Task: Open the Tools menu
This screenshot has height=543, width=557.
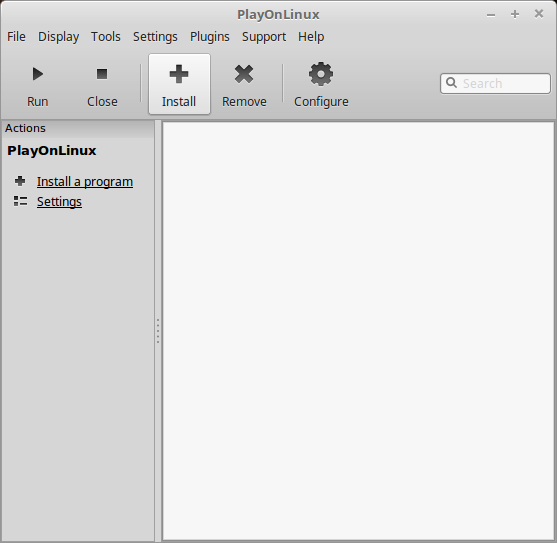Action: pos(106,37)
